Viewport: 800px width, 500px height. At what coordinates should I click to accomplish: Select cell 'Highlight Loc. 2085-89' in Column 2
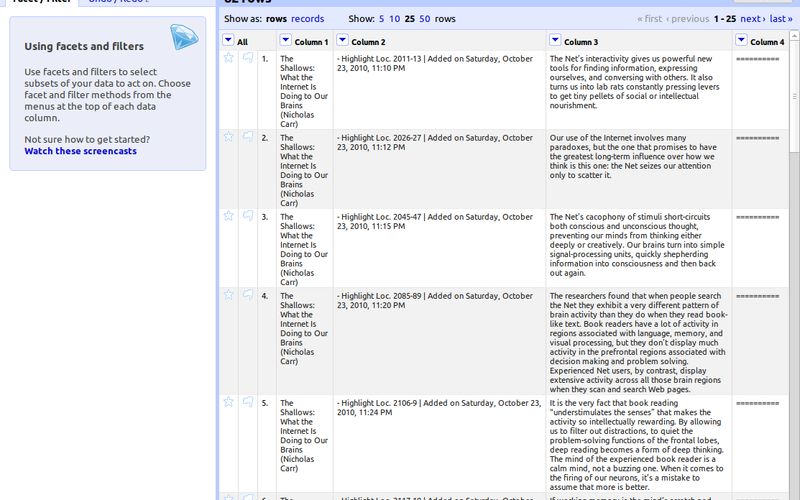pyautogui.click(x=435, y=301)
